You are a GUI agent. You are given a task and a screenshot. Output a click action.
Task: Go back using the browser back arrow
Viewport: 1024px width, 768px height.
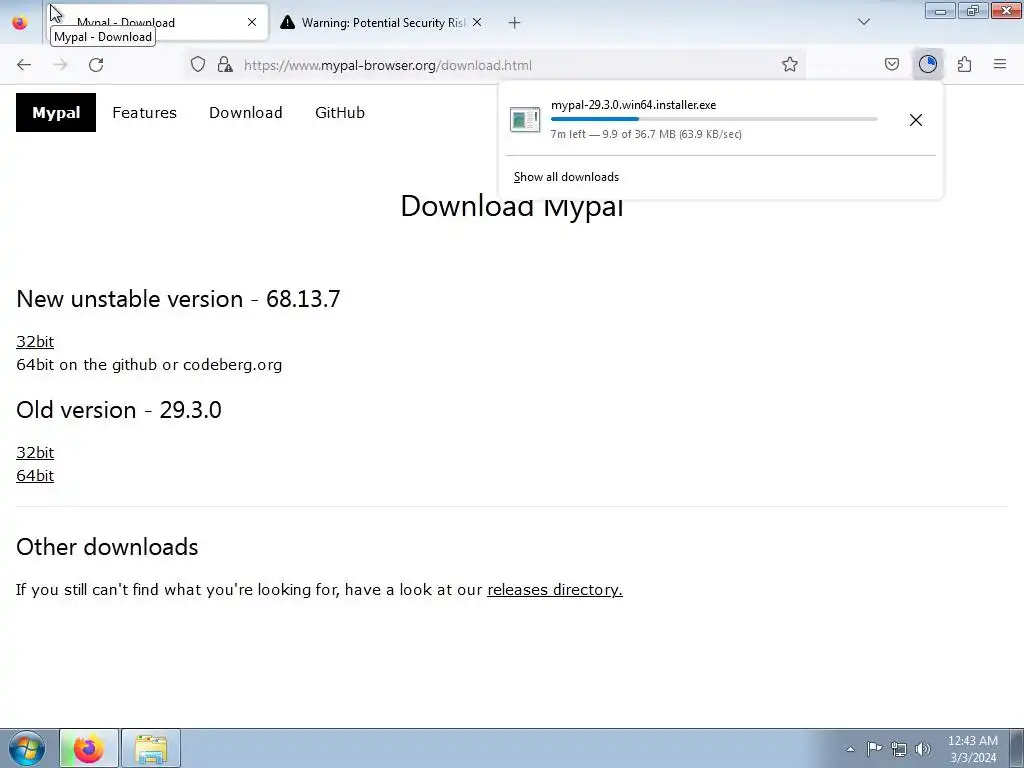[x=24, y=65]
